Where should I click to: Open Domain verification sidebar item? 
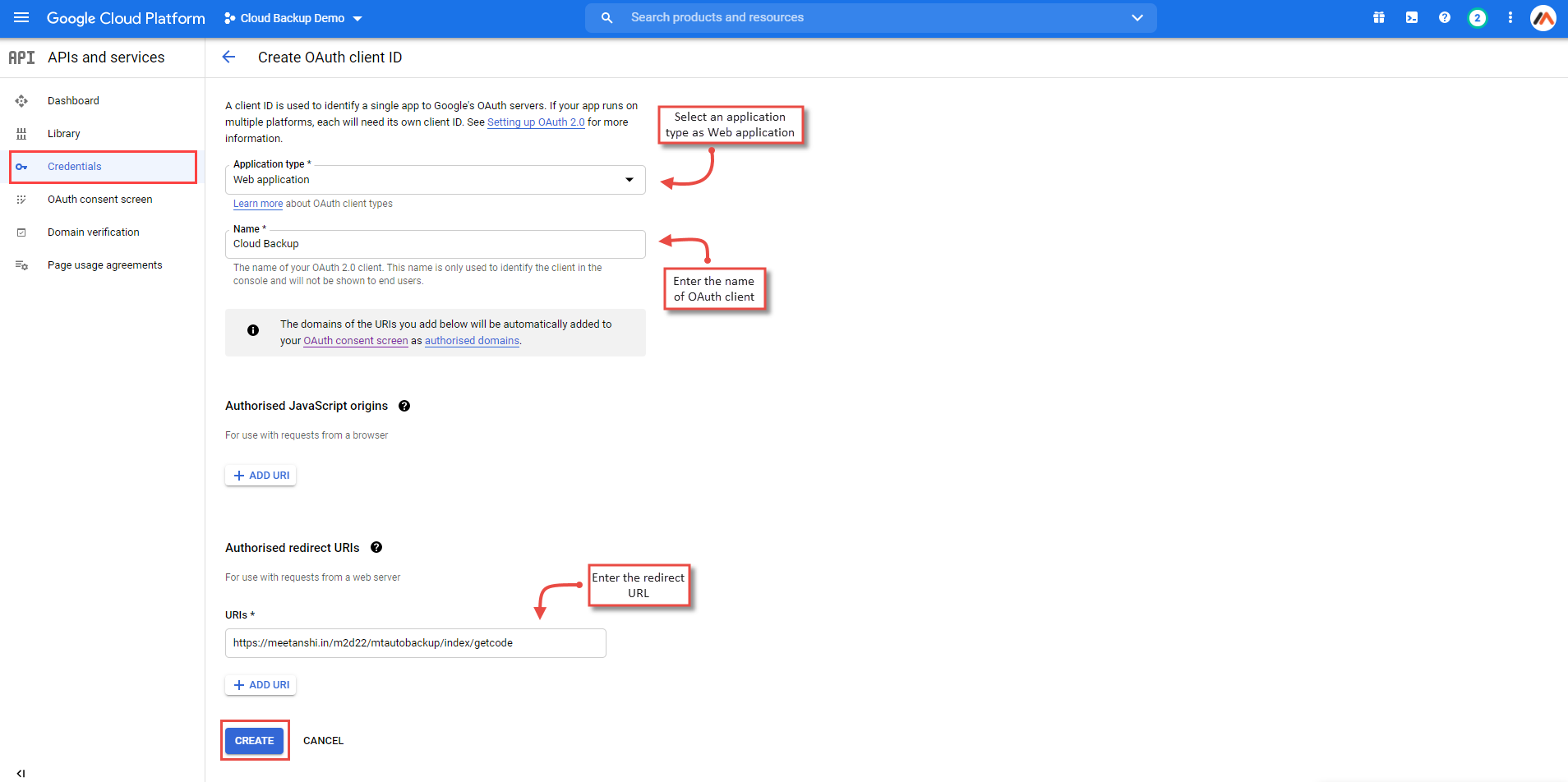(94, 232)
